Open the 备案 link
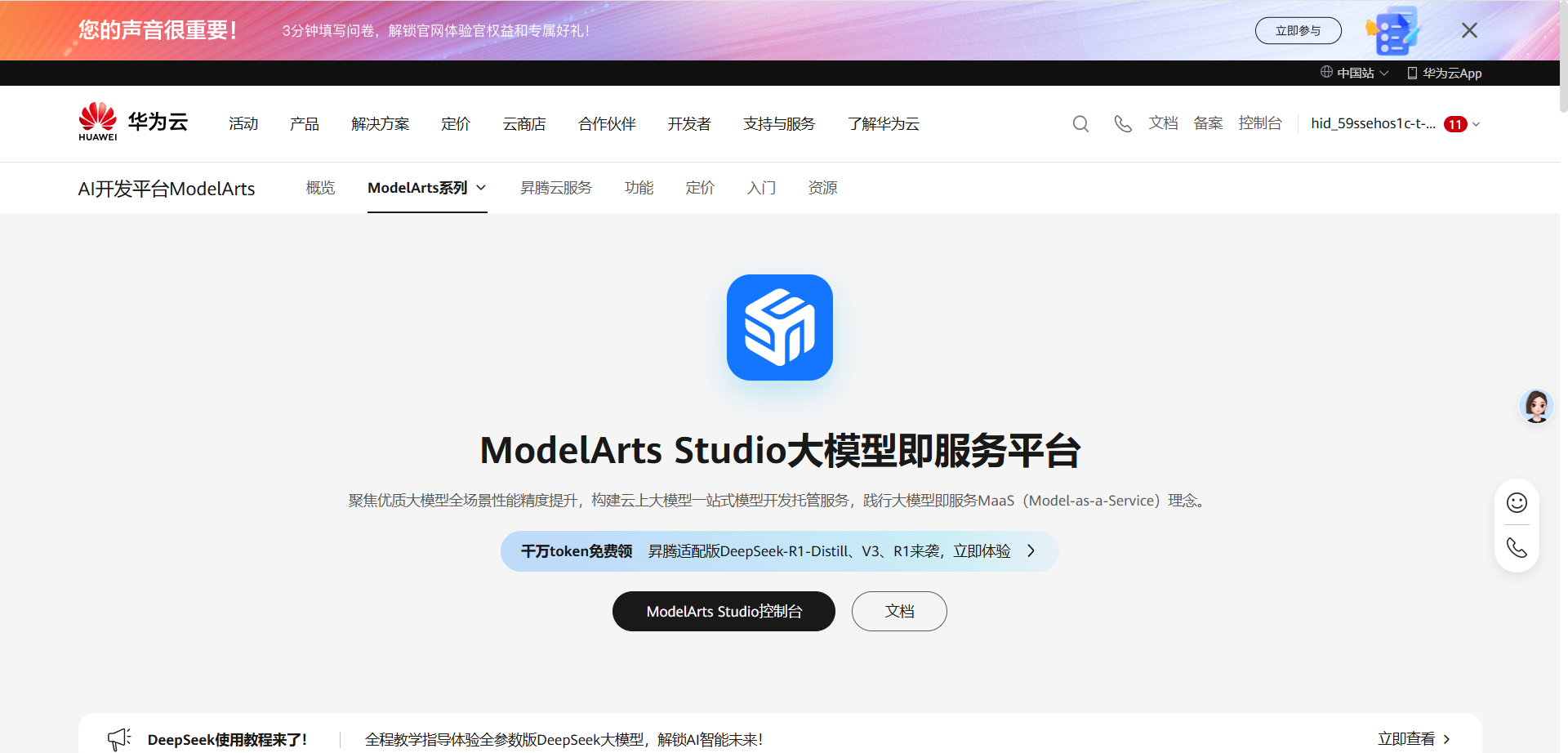The image size is (1568, 753). [1208, 123]
